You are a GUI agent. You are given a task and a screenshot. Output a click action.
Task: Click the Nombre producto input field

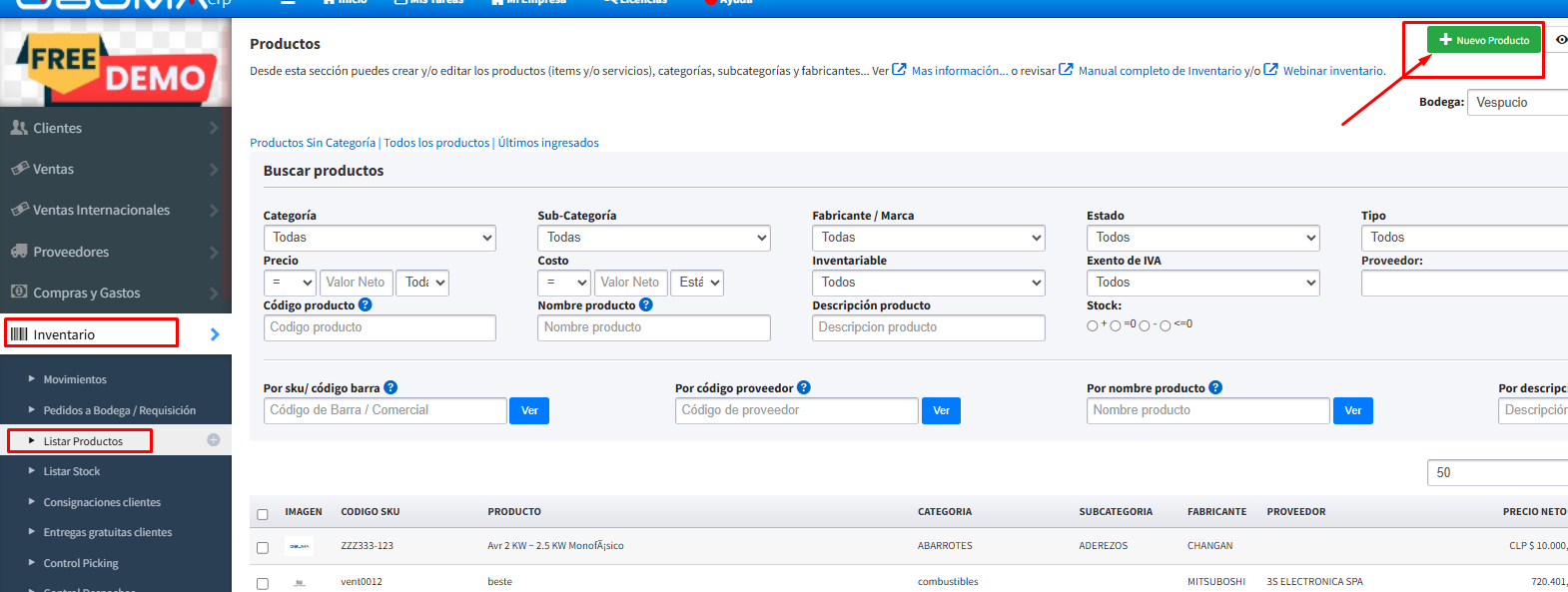pos(653,327)
